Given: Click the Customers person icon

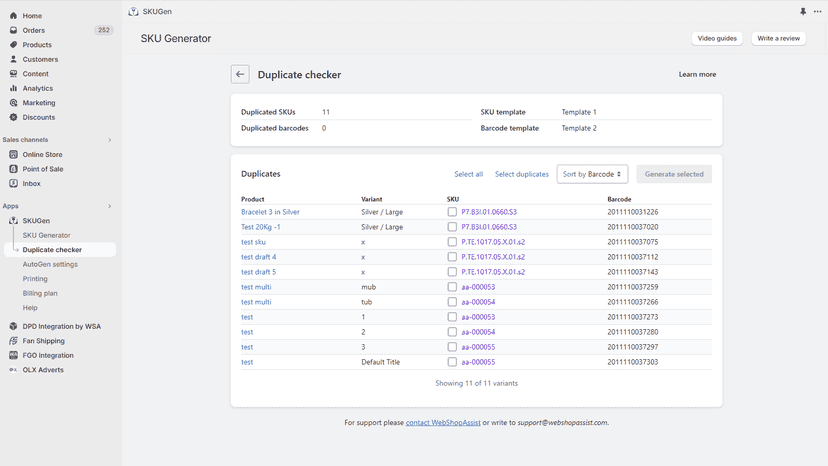Looking at the screenshot, I should click(13, 59).
